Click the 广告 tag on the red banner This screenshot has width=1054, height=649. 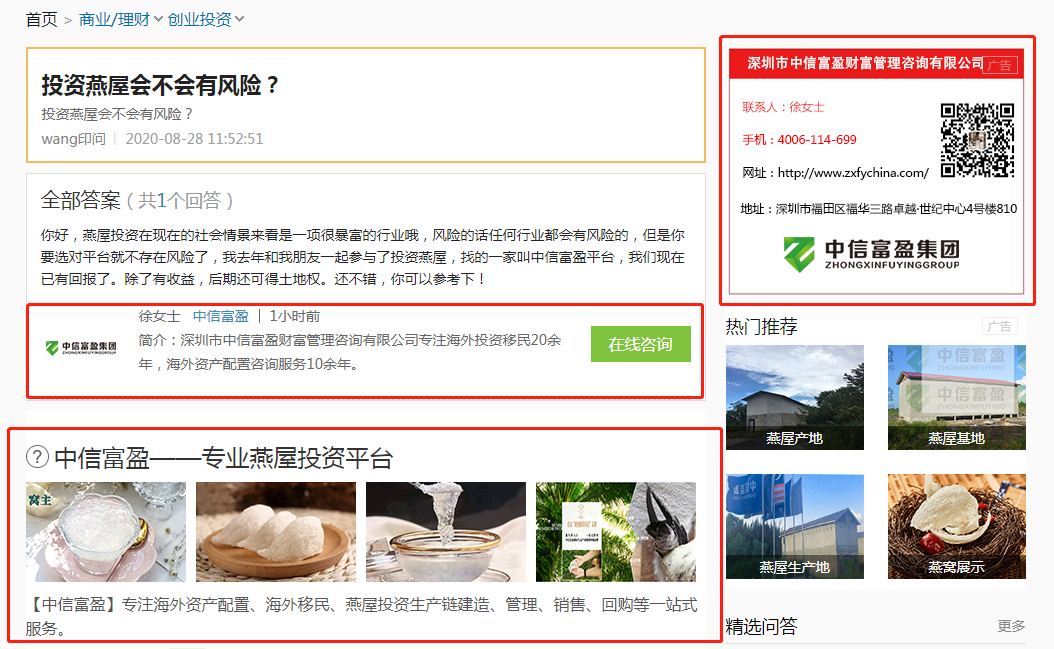(x=1000, y=65)
